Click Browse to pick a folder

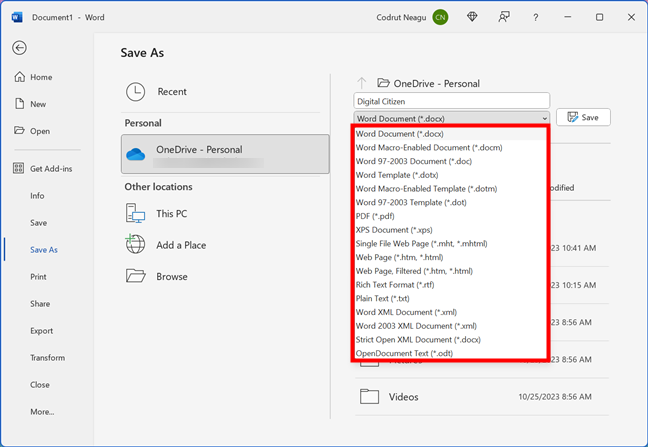[171, 276]
